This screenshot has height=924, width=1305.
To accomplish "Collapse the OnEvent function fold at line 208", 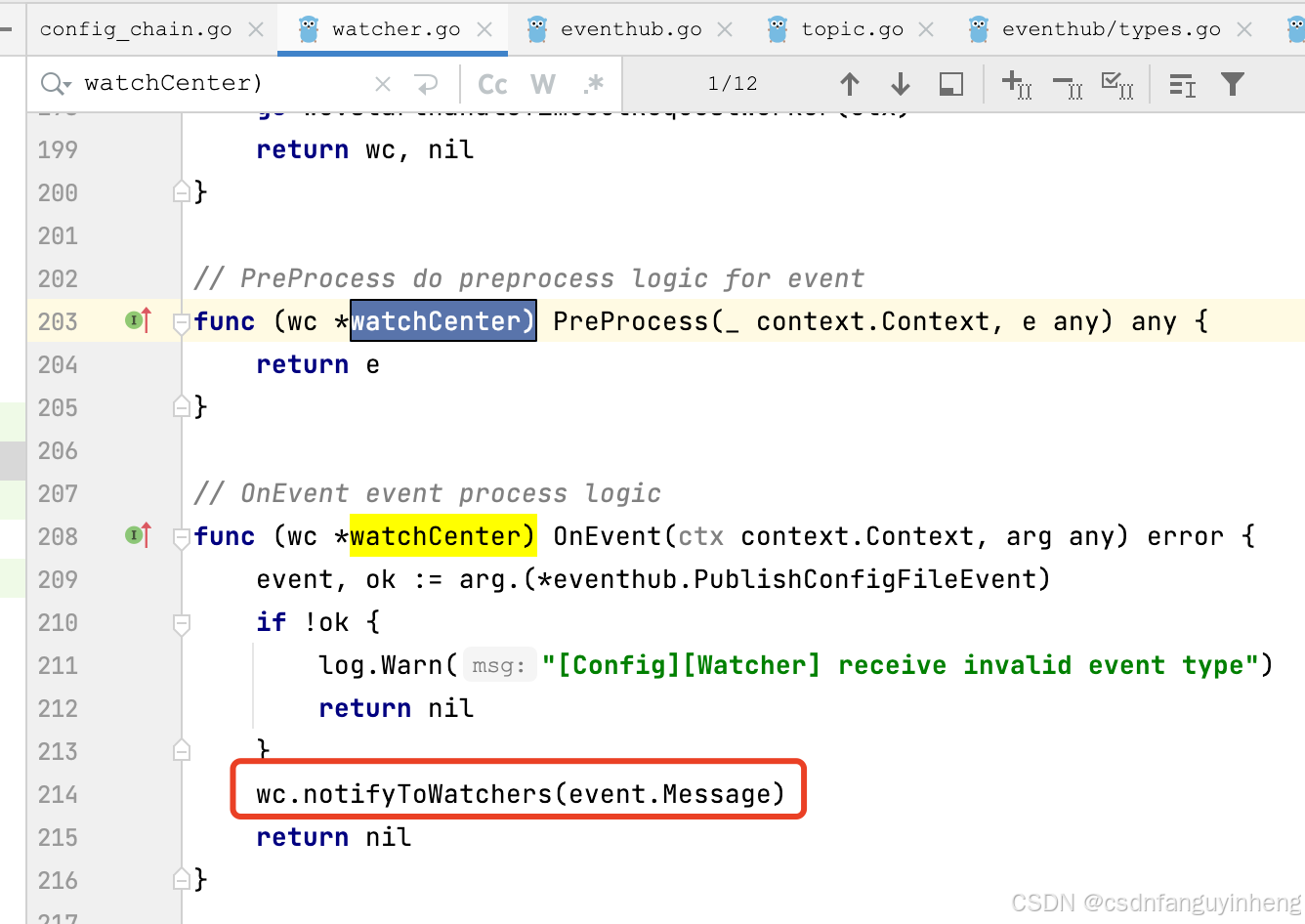I will click(182, 537).
